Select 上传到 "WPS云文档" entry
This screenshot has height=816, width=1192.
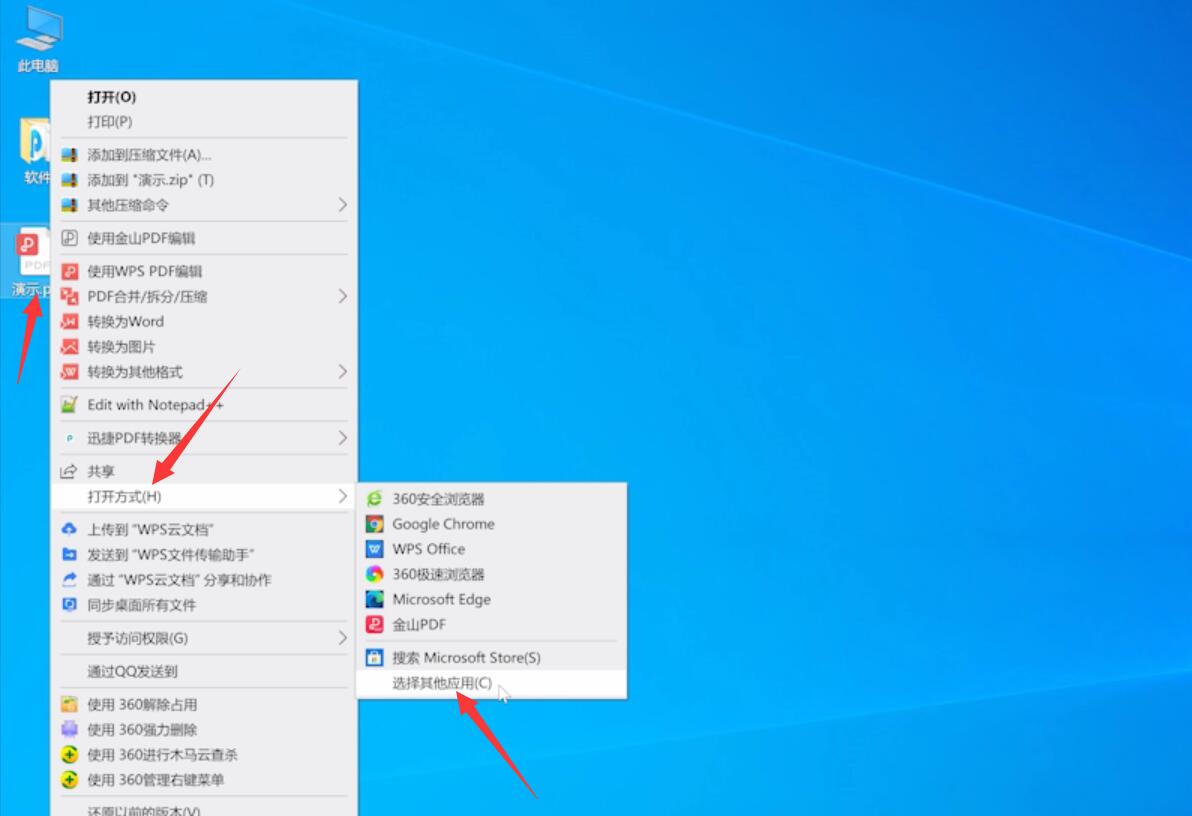204,529
